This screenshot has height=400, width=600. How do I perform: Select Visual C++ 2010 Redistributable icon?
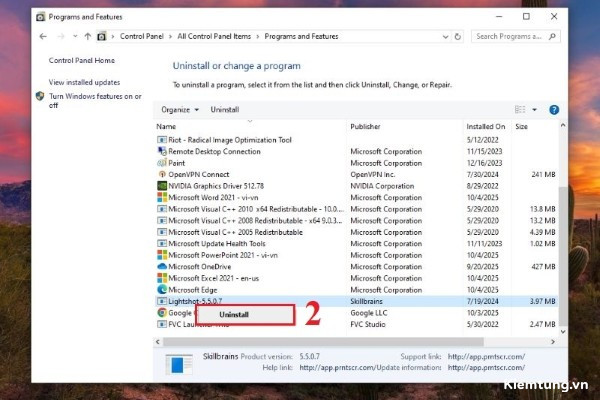[162, 209]
